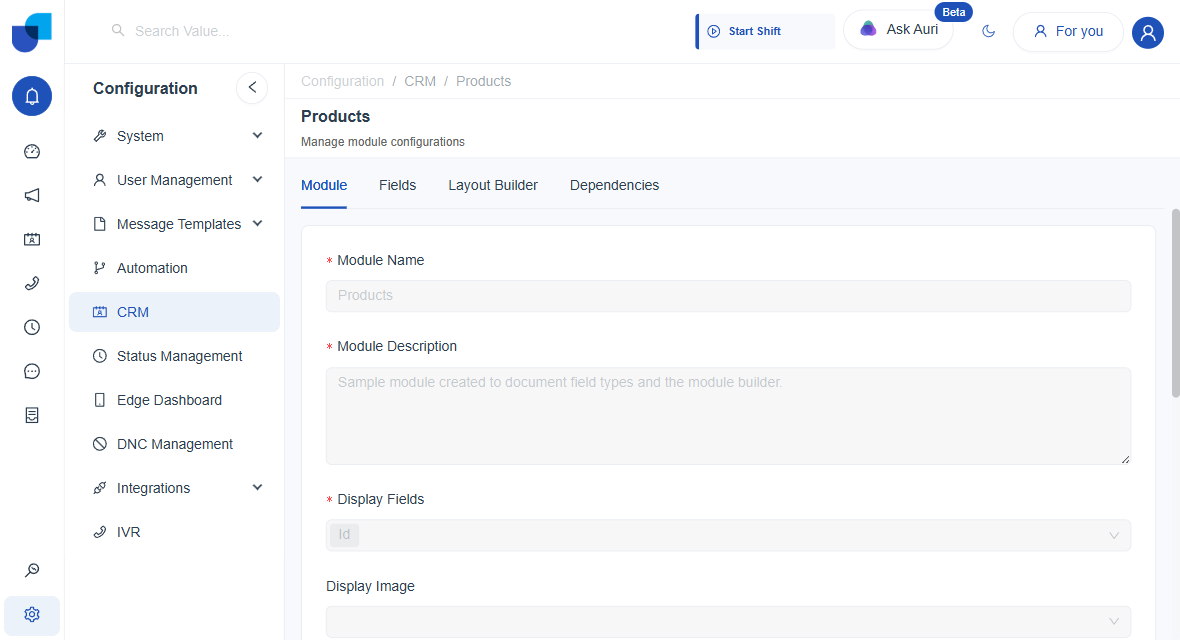
Task: Open the user profile avatar
Action: click(x=1148, y=32)
